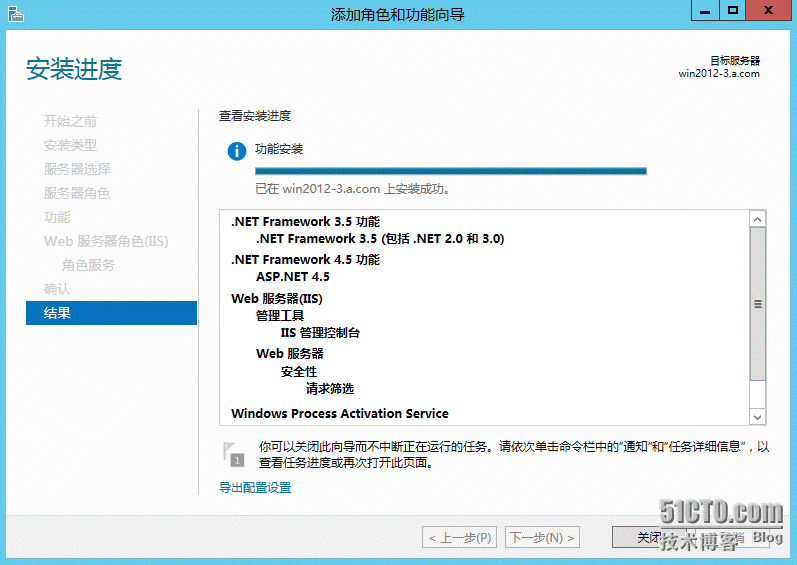
Task: Click the scroll up arrow of the results list
Action: point(757,219)
